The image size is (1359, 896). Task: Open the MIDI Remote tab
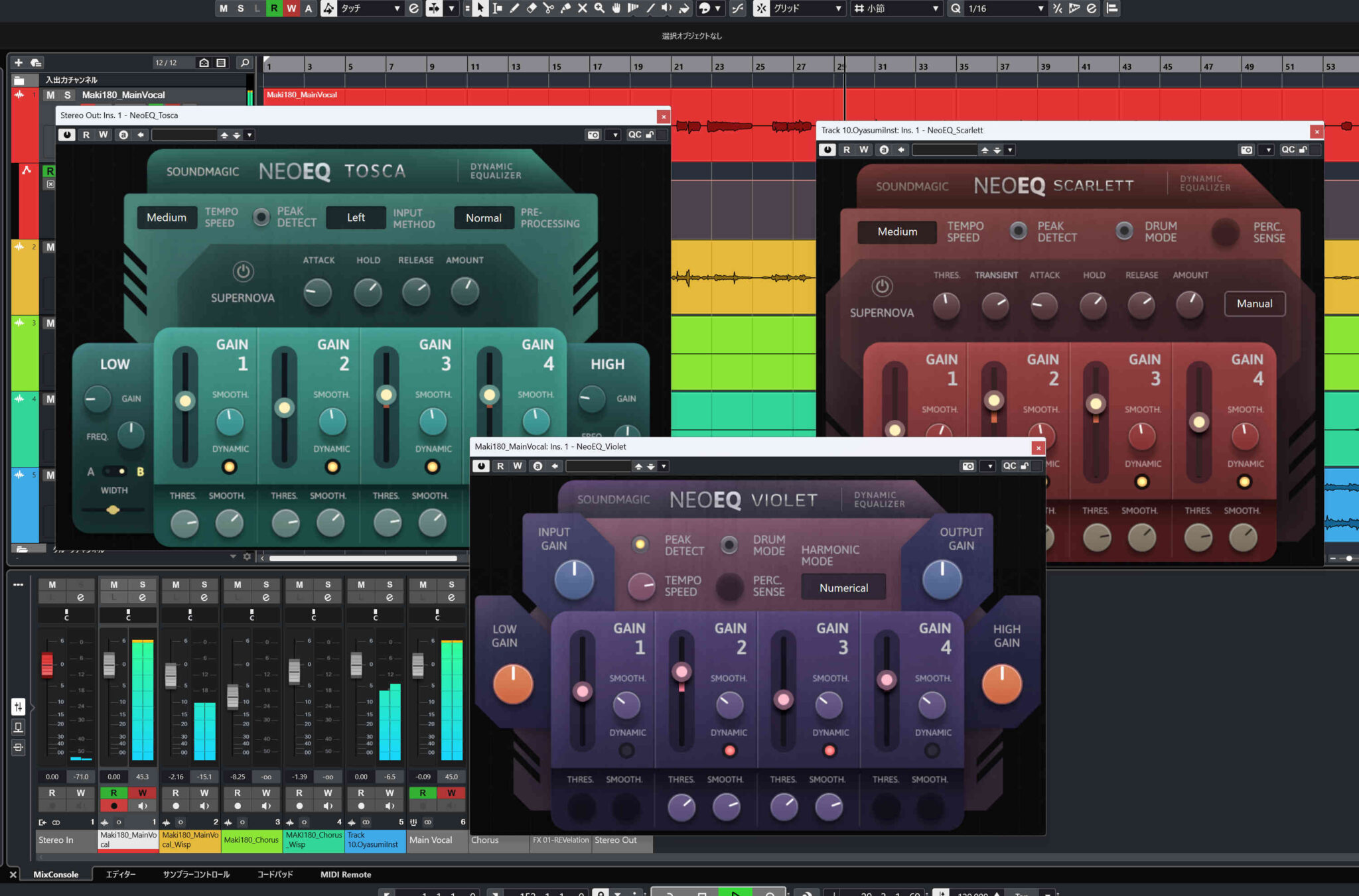[x=346, y=874]
